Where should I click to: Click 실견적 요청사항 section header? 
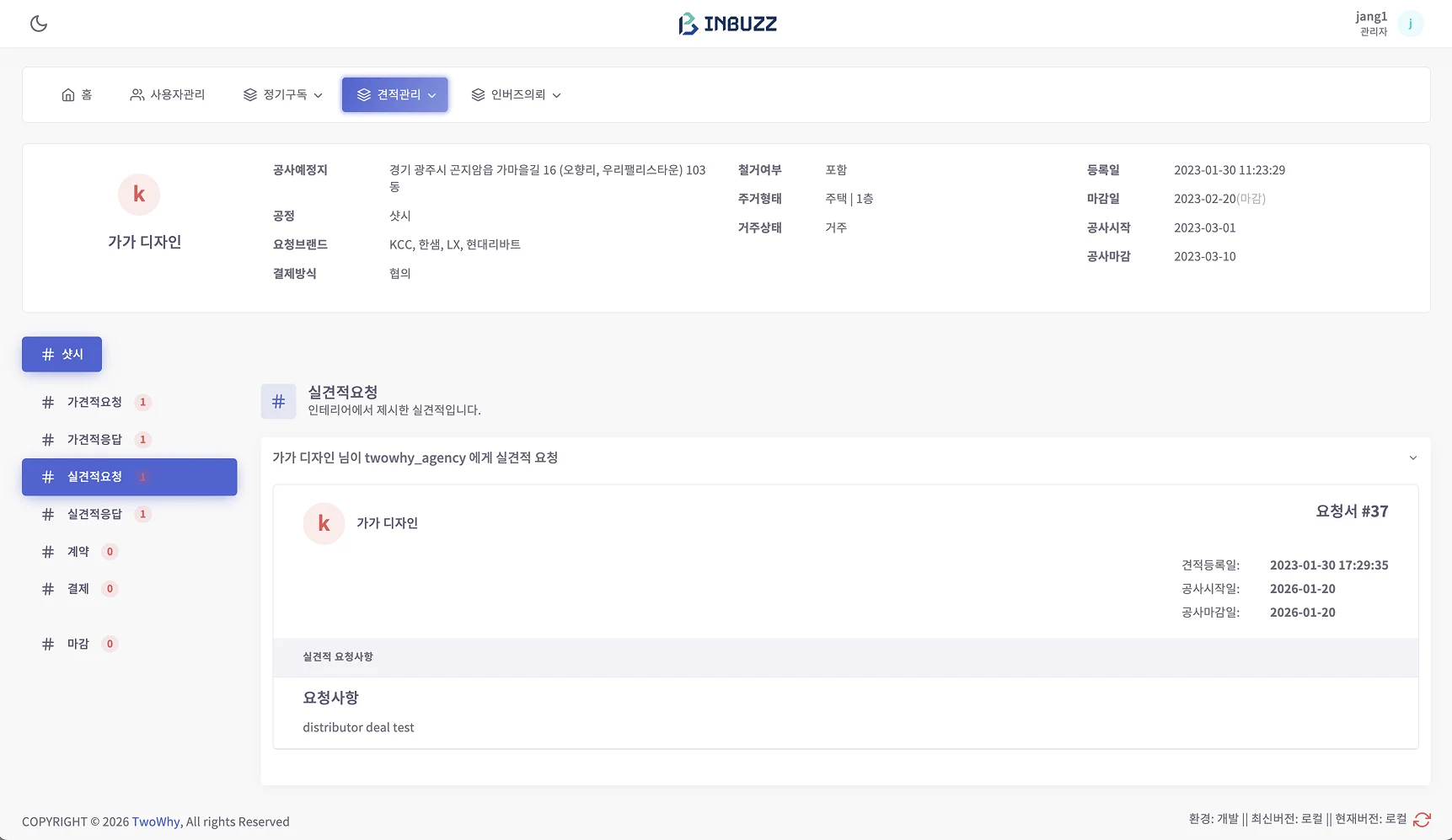[x=845, y=657]
